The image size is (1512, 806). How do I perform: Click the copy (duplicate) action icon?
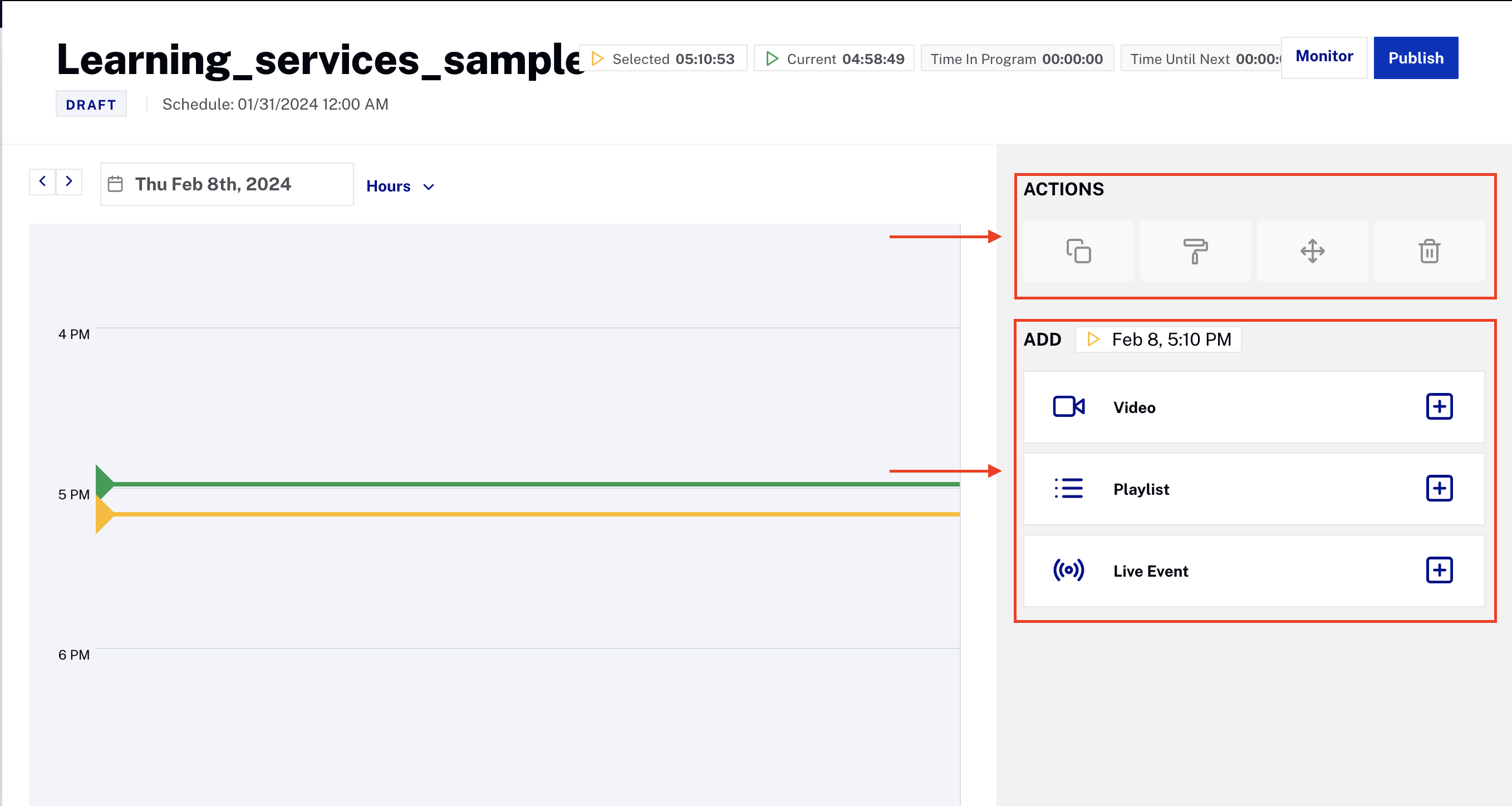(1078, 251)
